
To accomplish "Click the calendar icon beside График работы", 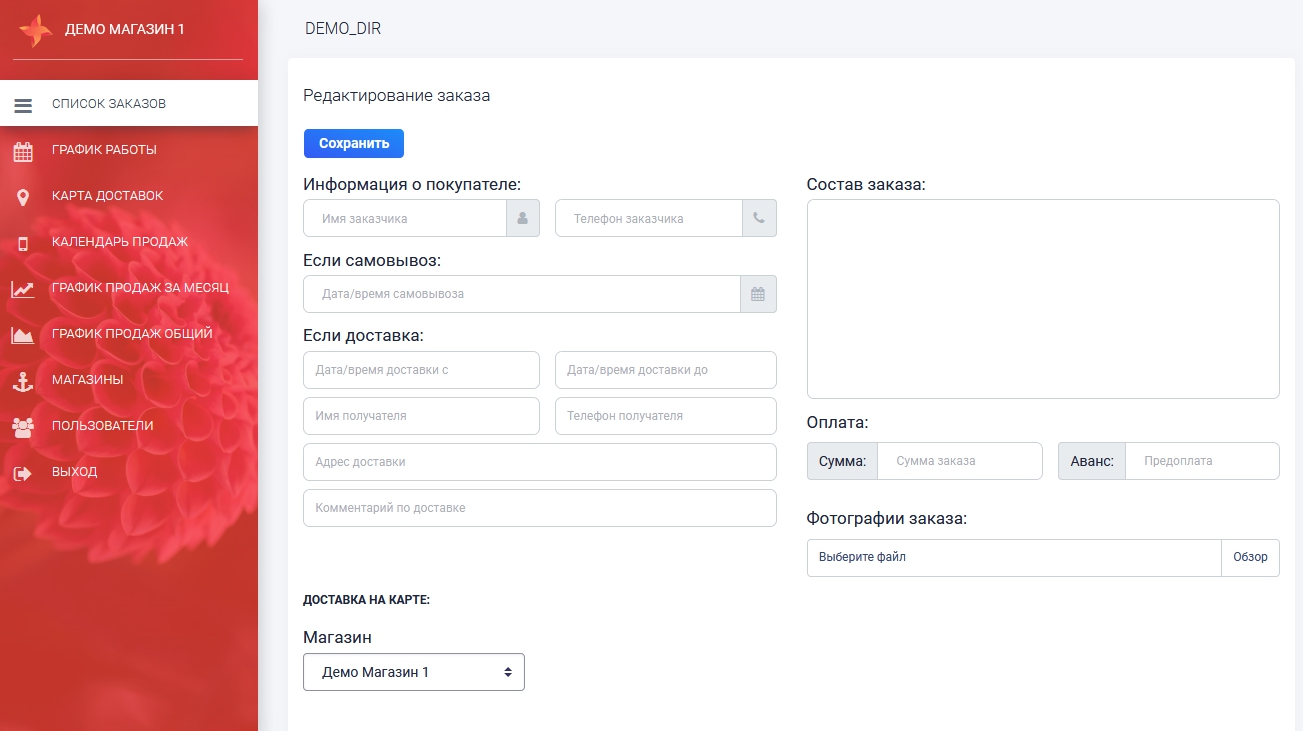I will pos(23,151).
